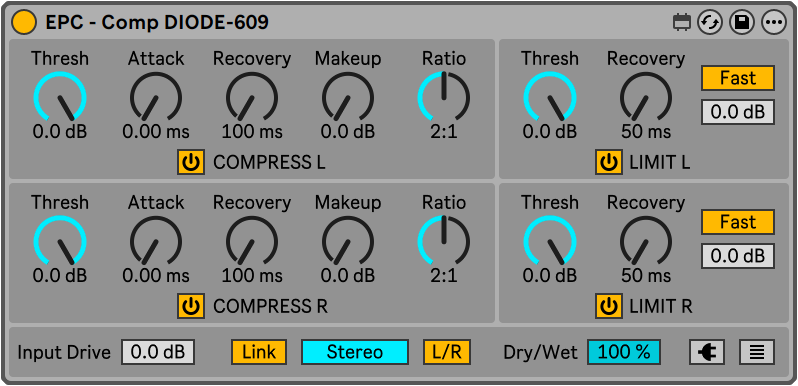Image resolution: width=798 pixels, height=386 pixels.
Task: Click the Thresh knob in LIMIT R
Action: click(x=550, y=241)
